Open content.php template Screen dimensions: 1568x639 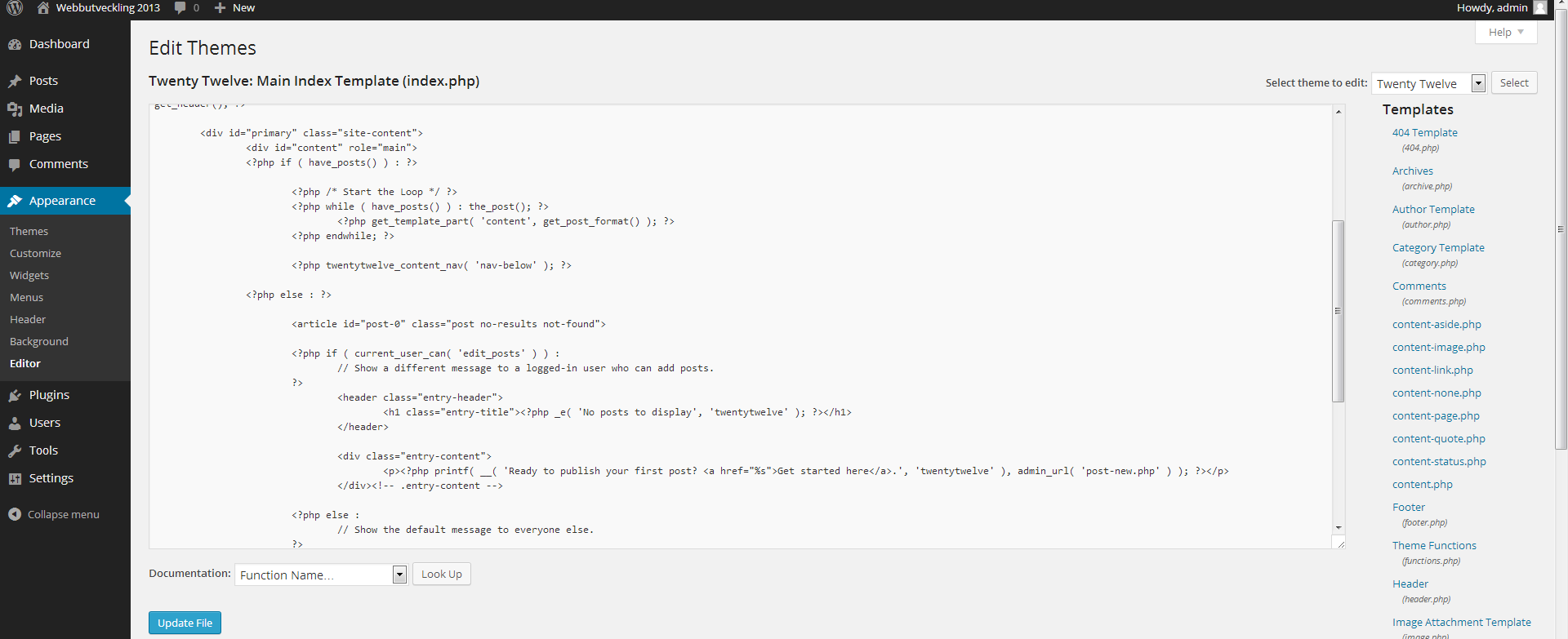[x=1423, y=484]
